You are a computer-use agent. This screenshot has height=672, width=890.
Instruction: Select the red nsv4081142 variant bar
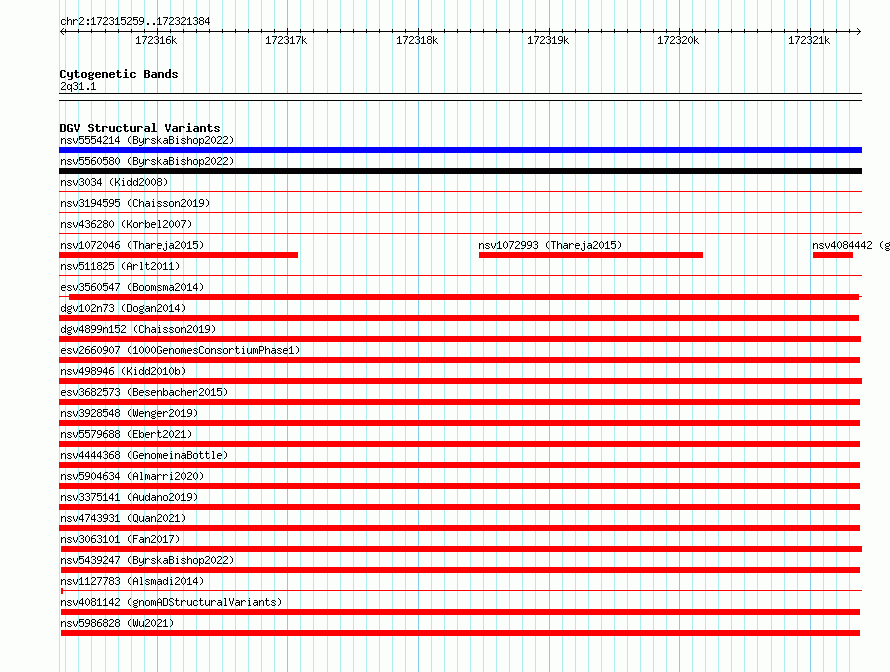460,612
